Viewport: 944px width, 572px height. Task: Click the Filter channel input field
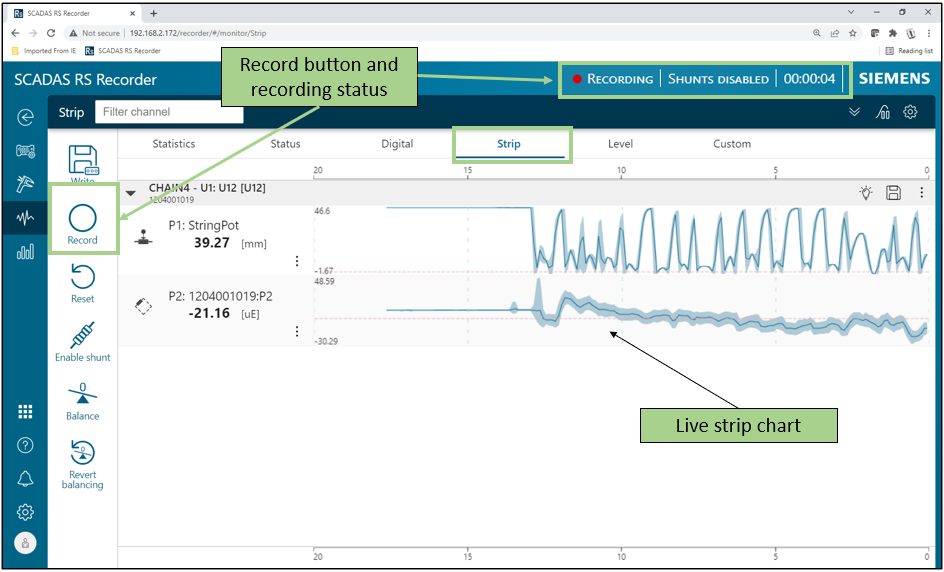coord(169,112)
